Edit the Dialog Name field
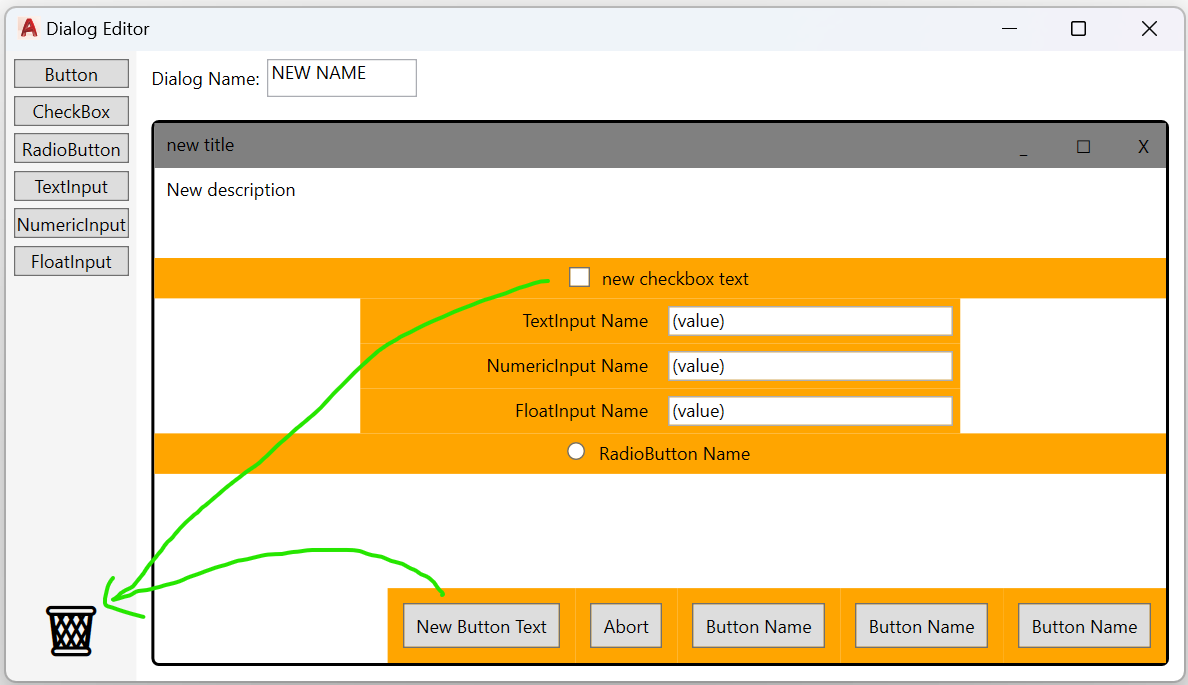The height and width of the screenshot is (685, 1188). (342, 78)
